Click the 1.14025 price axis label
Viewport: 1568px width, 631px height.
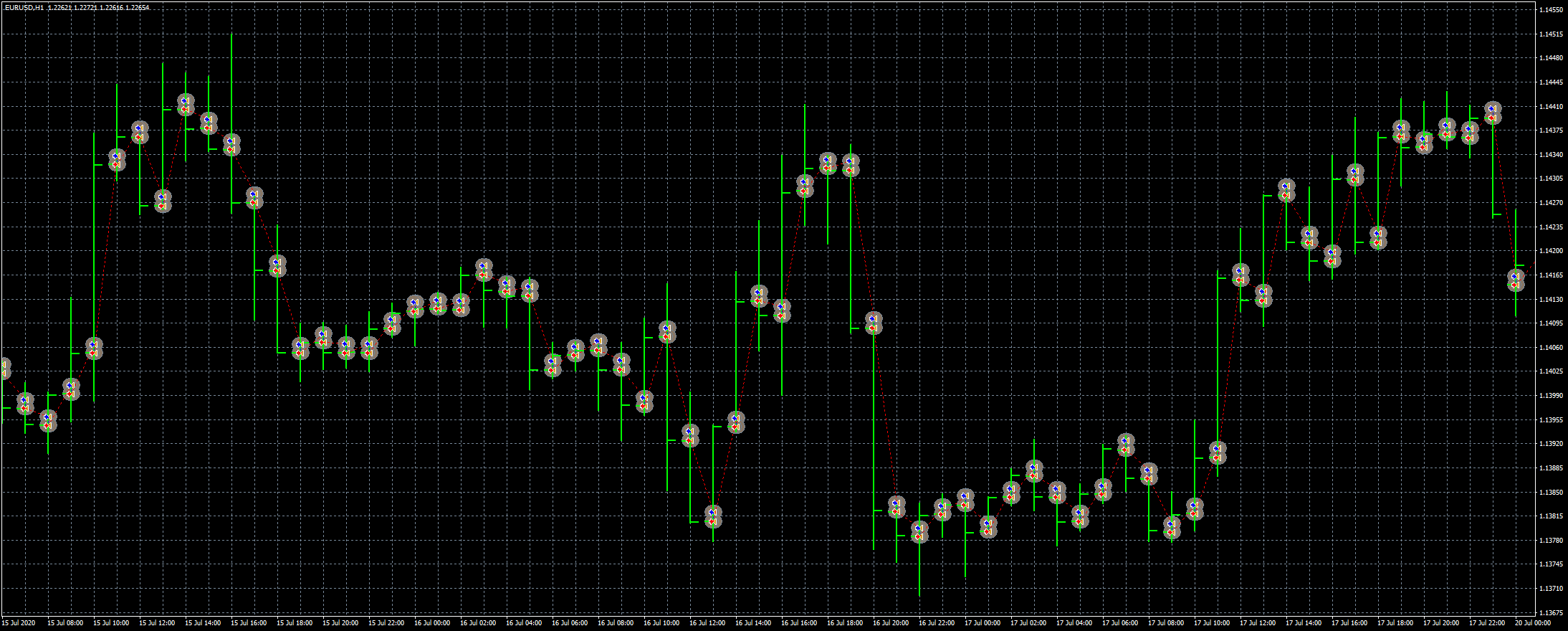tap(1550, 371)
